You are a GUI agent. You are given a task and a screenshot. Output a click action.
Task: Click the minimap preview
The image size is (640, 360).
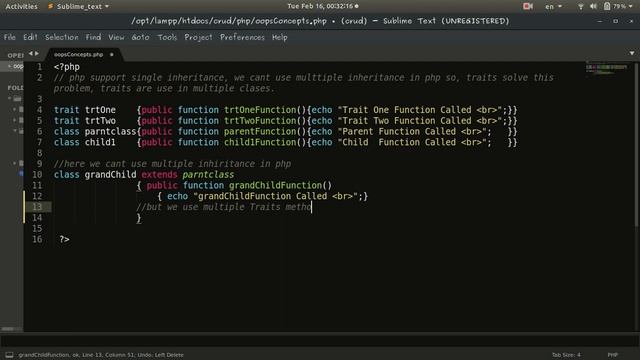607,68
